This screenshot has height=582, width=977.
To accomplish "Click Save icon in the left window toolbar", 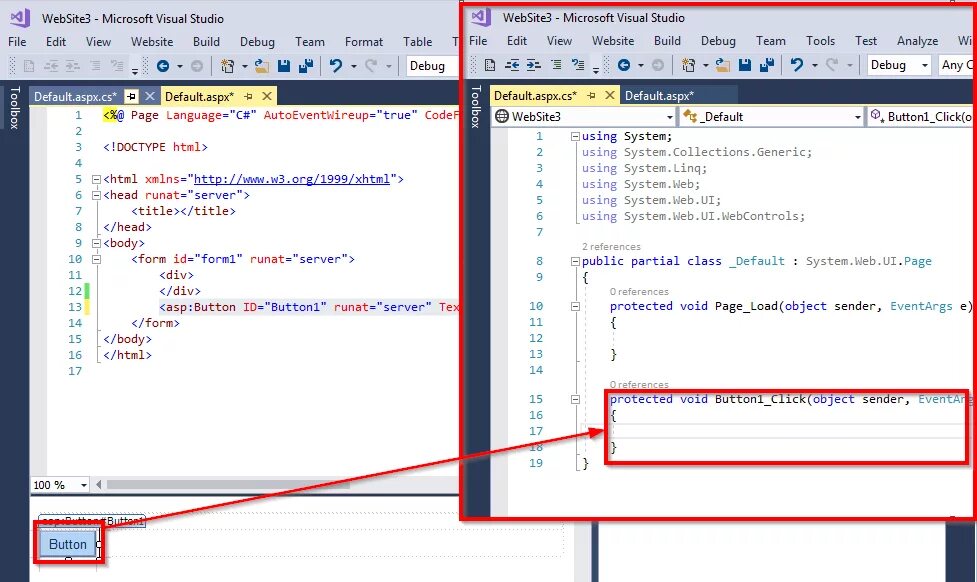I will click(284, 65).
